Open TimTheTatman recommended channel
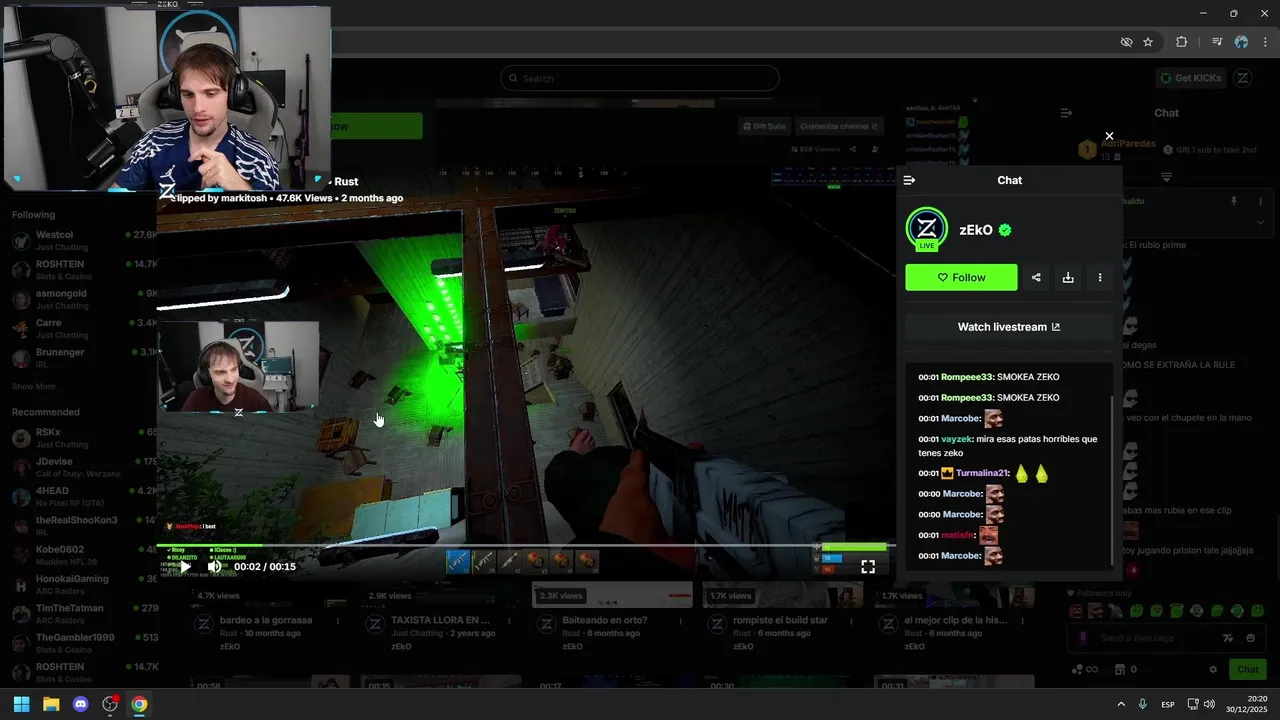1280x720 pixels. (78, 613)
